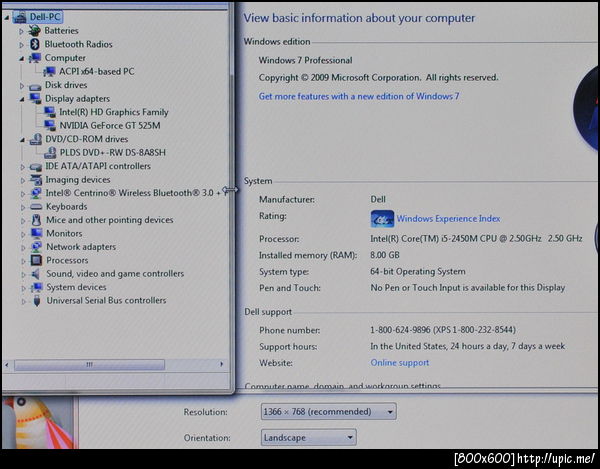
Task: Collapse the Display adapters node arrow
Action: pyautogui.click(x=22, y=99)
